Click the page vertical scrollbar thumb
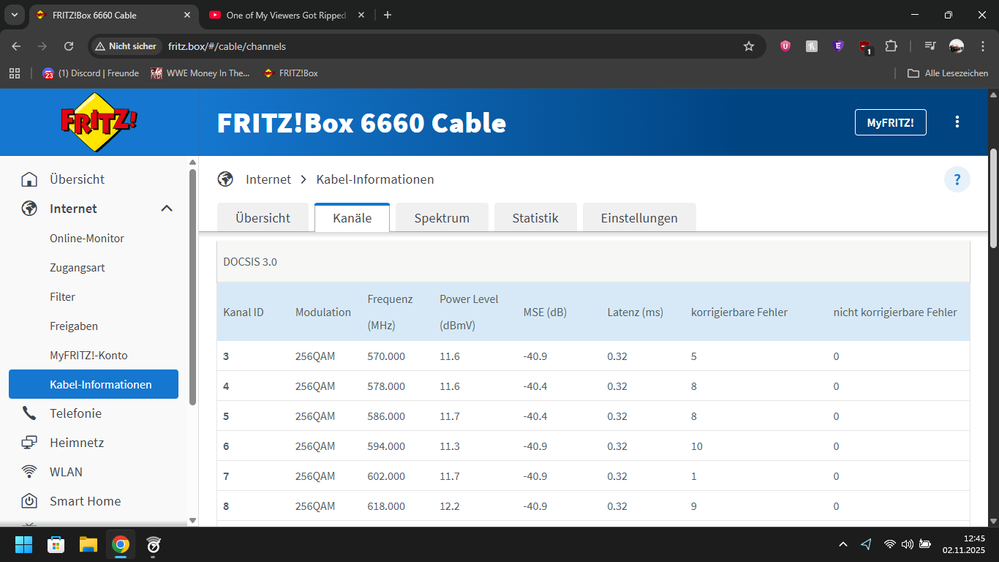Screen dimensions: 999x562 993,199
